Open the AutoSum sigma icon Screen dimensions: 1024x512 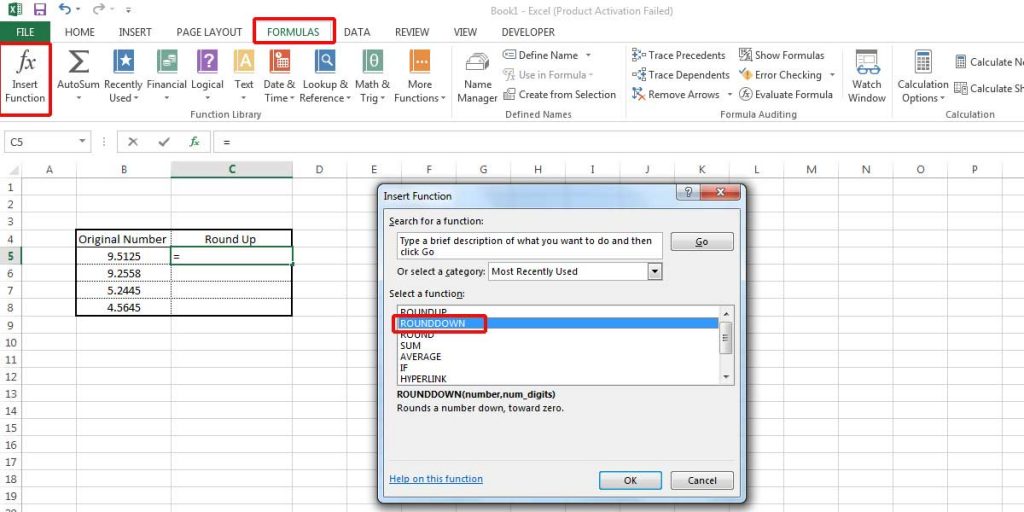point(78,62)
